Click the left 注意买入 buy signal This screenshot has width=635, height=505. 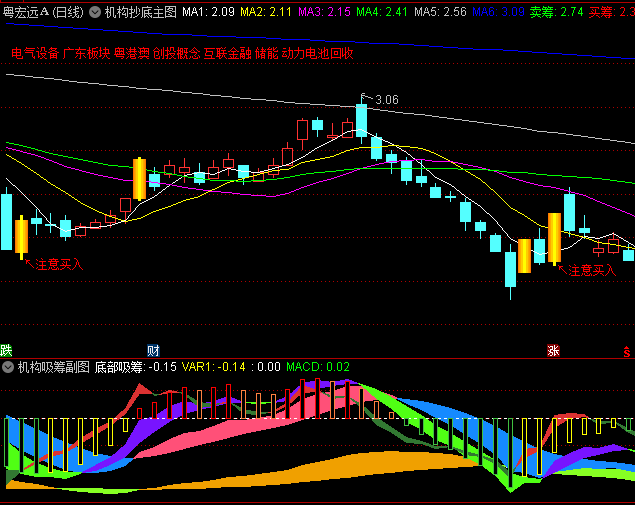tap(59, 265)
